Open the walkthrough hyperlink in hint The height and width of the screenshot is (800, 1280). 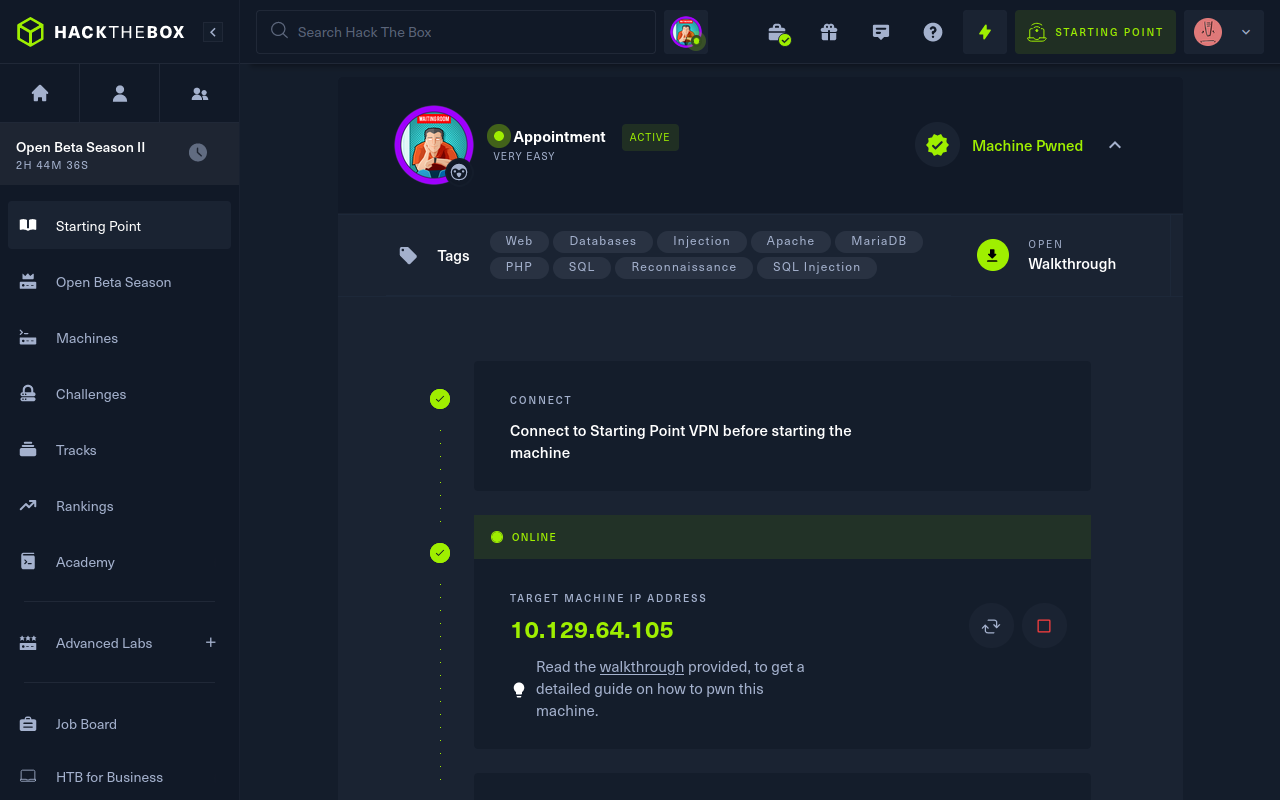pyautogui.click(x=642, y=667)
